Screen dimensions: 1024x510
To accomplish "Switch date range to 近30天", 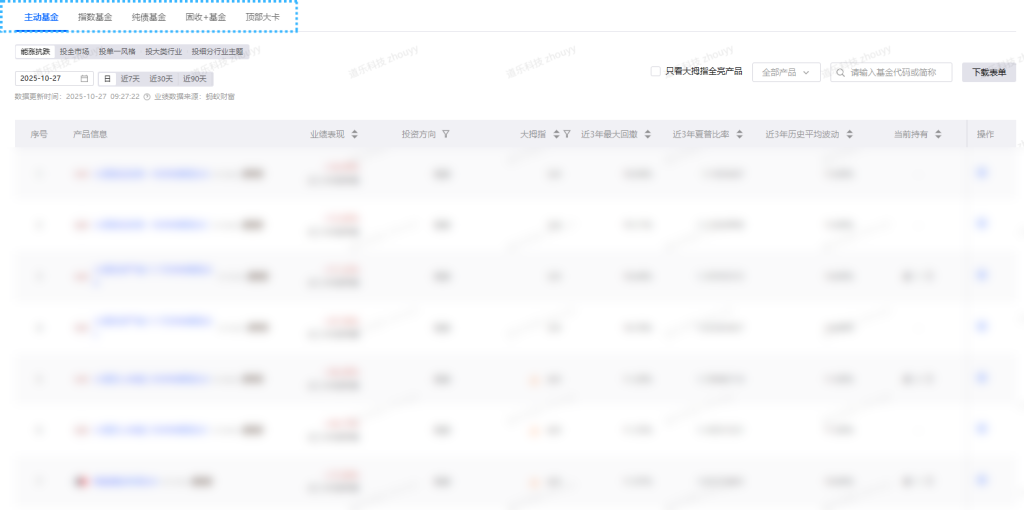I will 161,78.
